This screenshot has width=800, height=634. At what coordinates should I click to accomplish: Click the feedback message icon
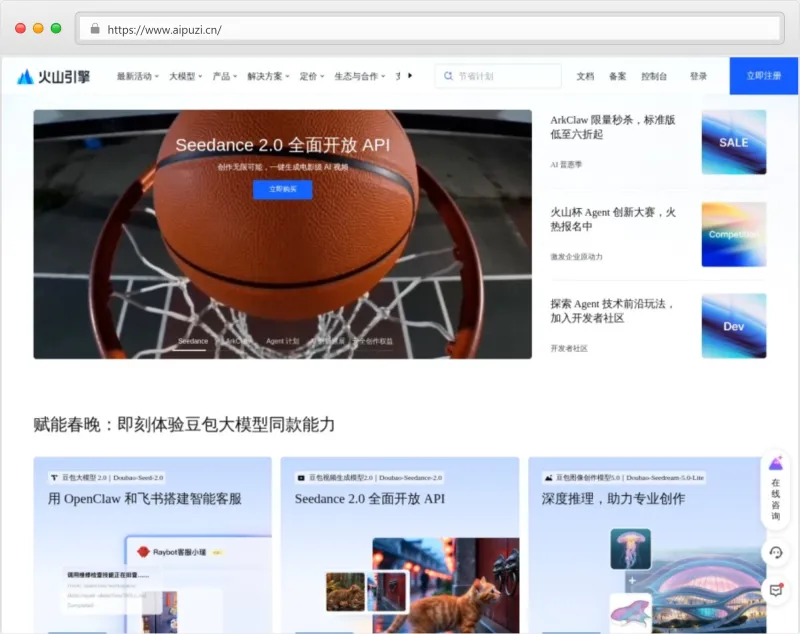pos(776,590)
